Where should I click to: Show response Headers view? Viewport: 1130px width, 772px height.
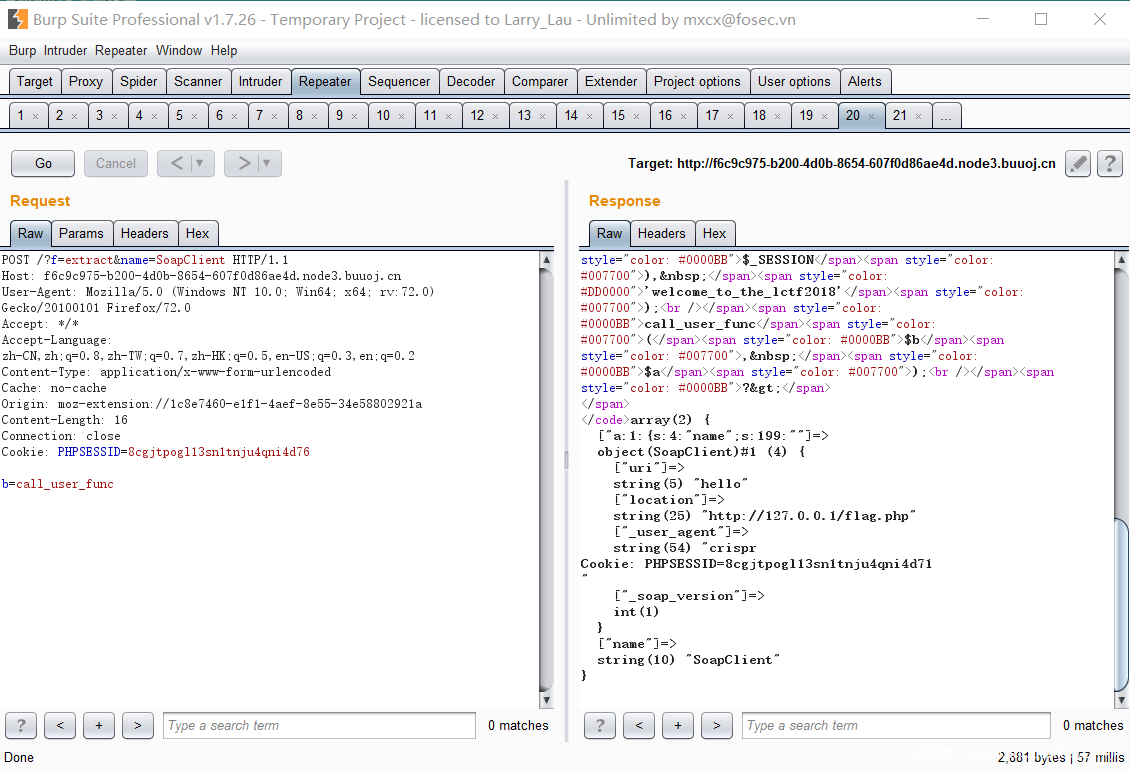point(662,234)
